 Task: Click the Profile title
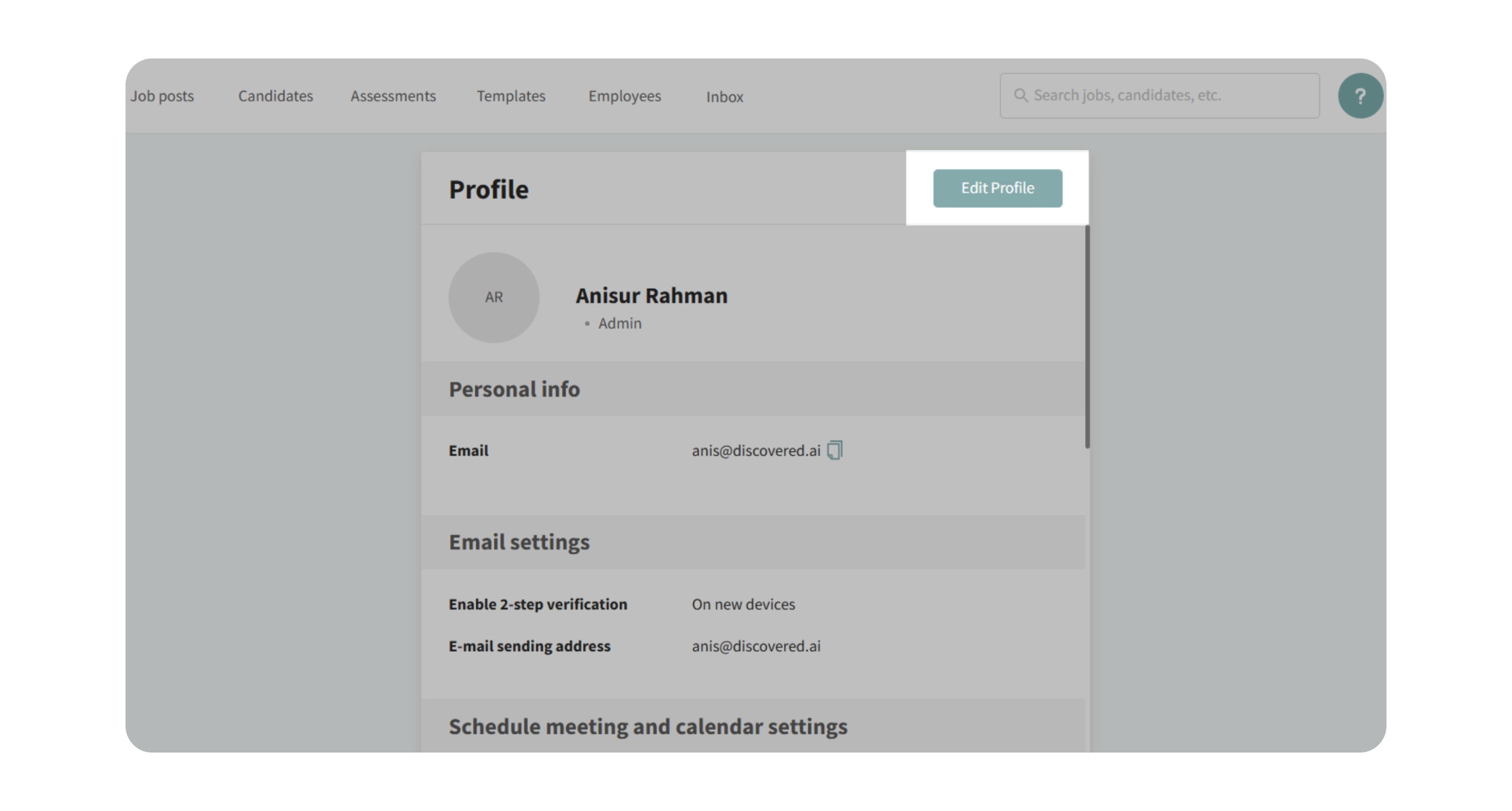(488, 189)
